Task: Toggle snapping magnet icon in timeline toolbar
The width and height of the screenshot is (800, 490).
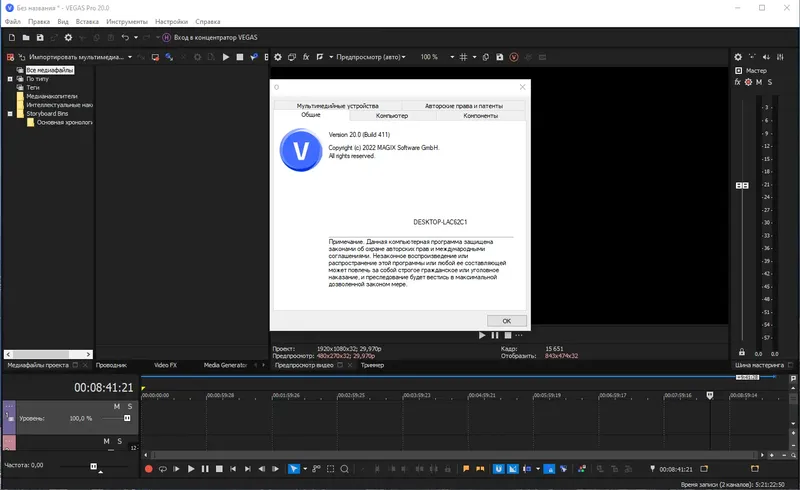Action: (498, 469)
